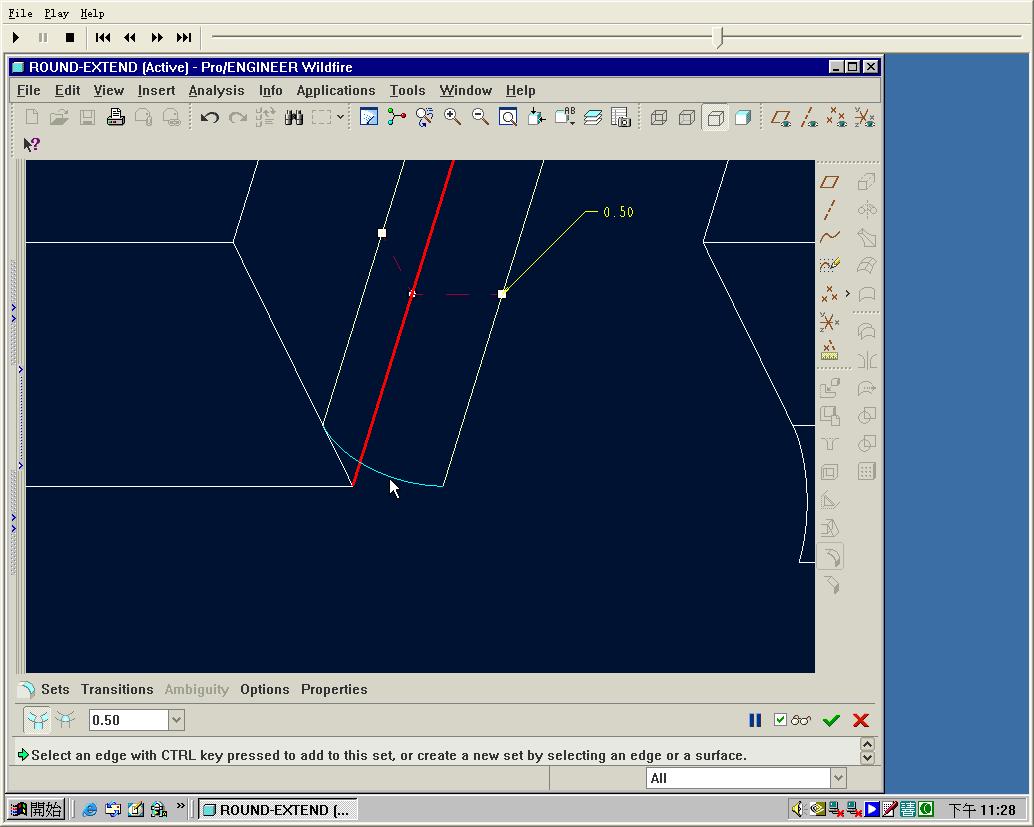Select the Spin Center icon
Viewport: 1034px width, 827px height.
point(396,117)
